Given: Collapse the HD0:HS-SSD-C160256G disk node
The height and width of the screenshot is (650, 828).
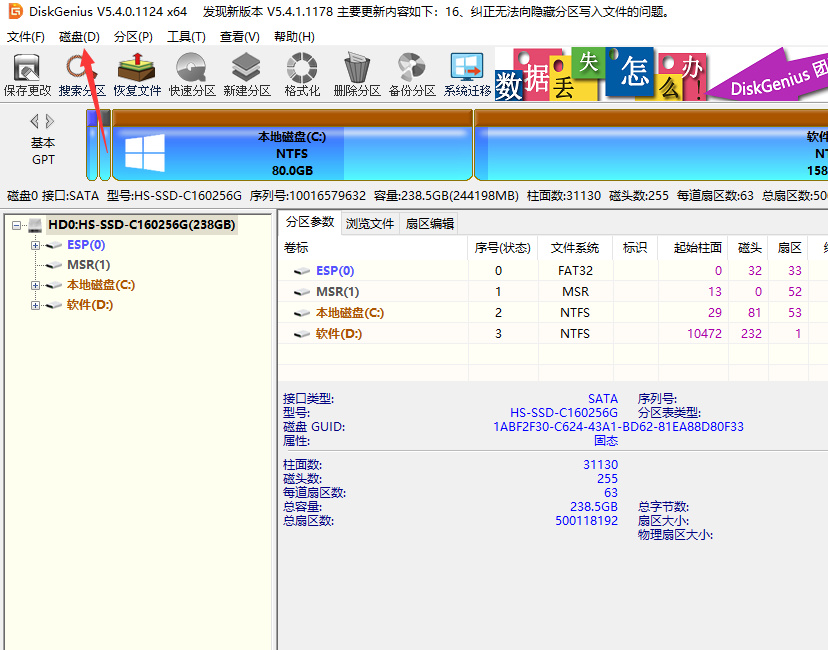Looking at the screenshot, I should pos(17,226).
